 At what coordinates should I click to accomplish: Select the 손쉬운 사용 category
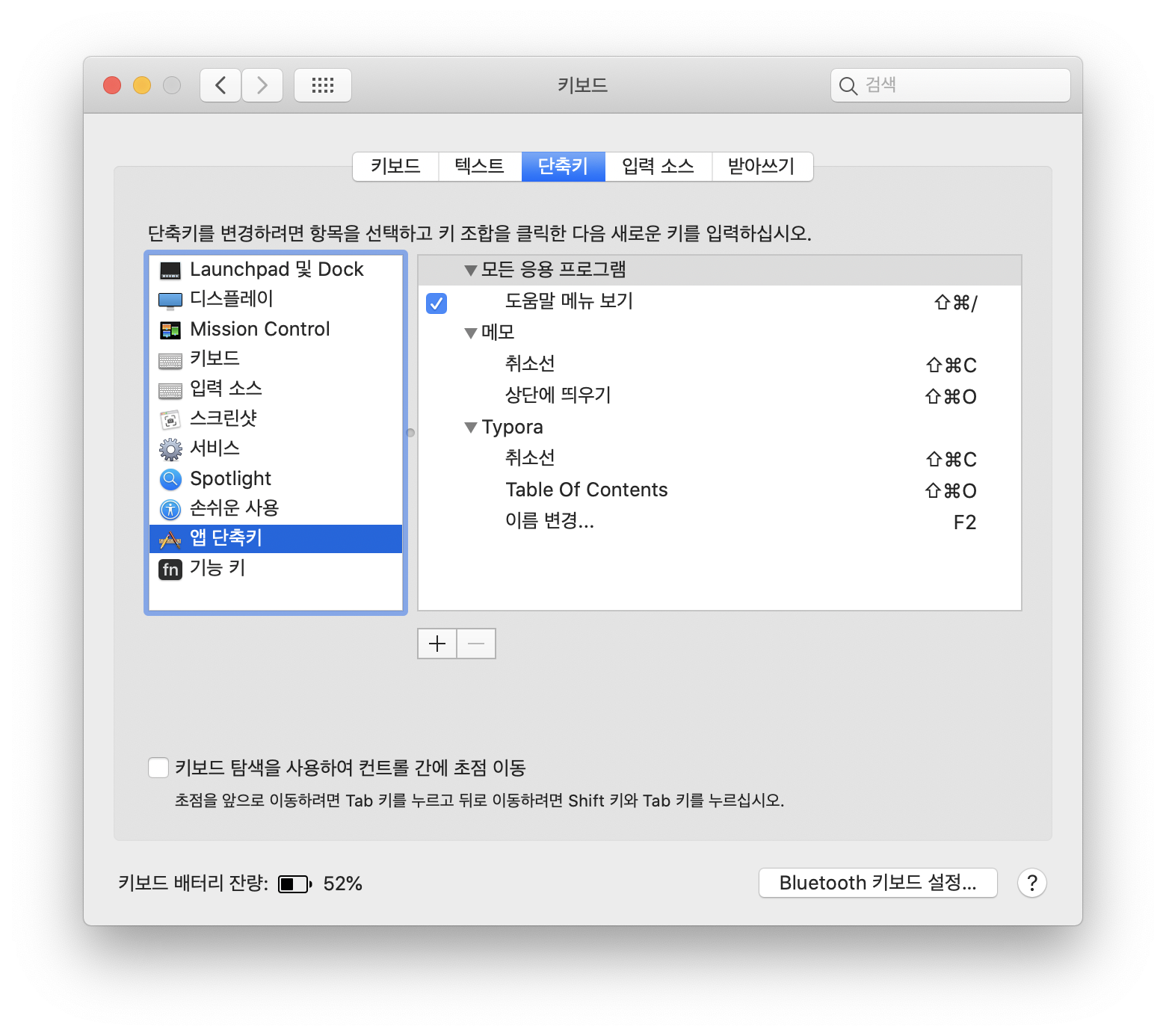(276, 509)
